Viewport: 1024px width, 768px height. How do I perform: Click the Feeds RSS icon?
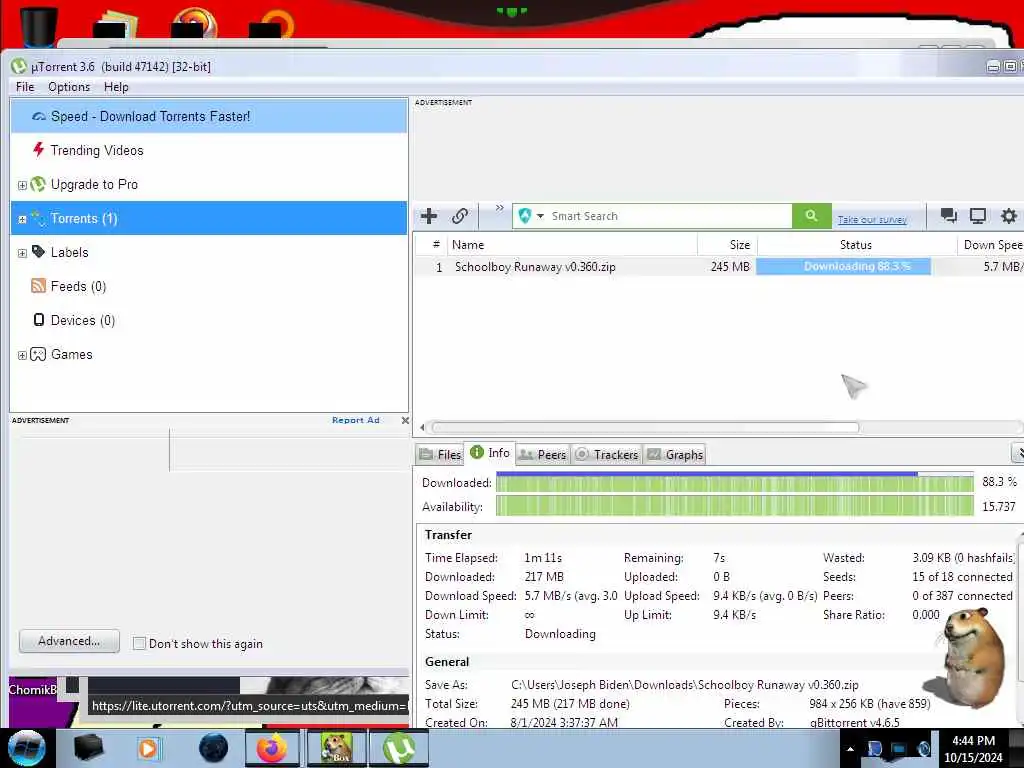click(39, 286)
